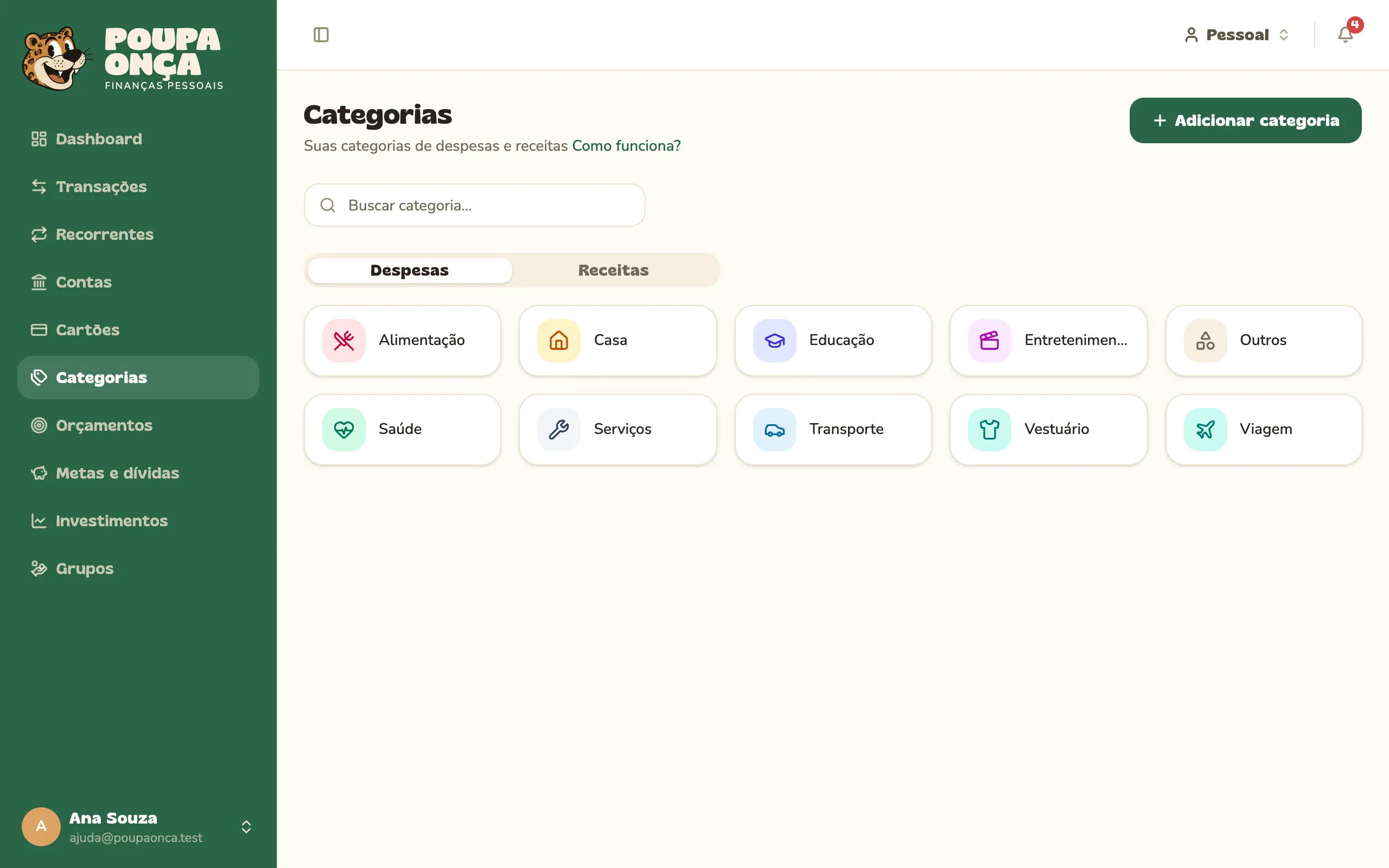Expand the Ana Souza account menu chevron
This screenshot has width=1389, height=868.
pyautogui.click(x=246, y=826)
